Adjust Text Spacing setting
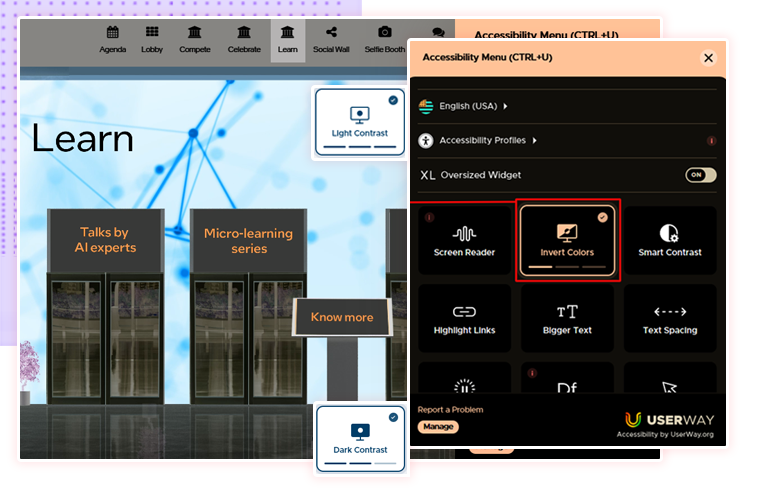Image resolution: width=760 pixels, height=490 pixels. pyautogui.click(x=670, y=319)
